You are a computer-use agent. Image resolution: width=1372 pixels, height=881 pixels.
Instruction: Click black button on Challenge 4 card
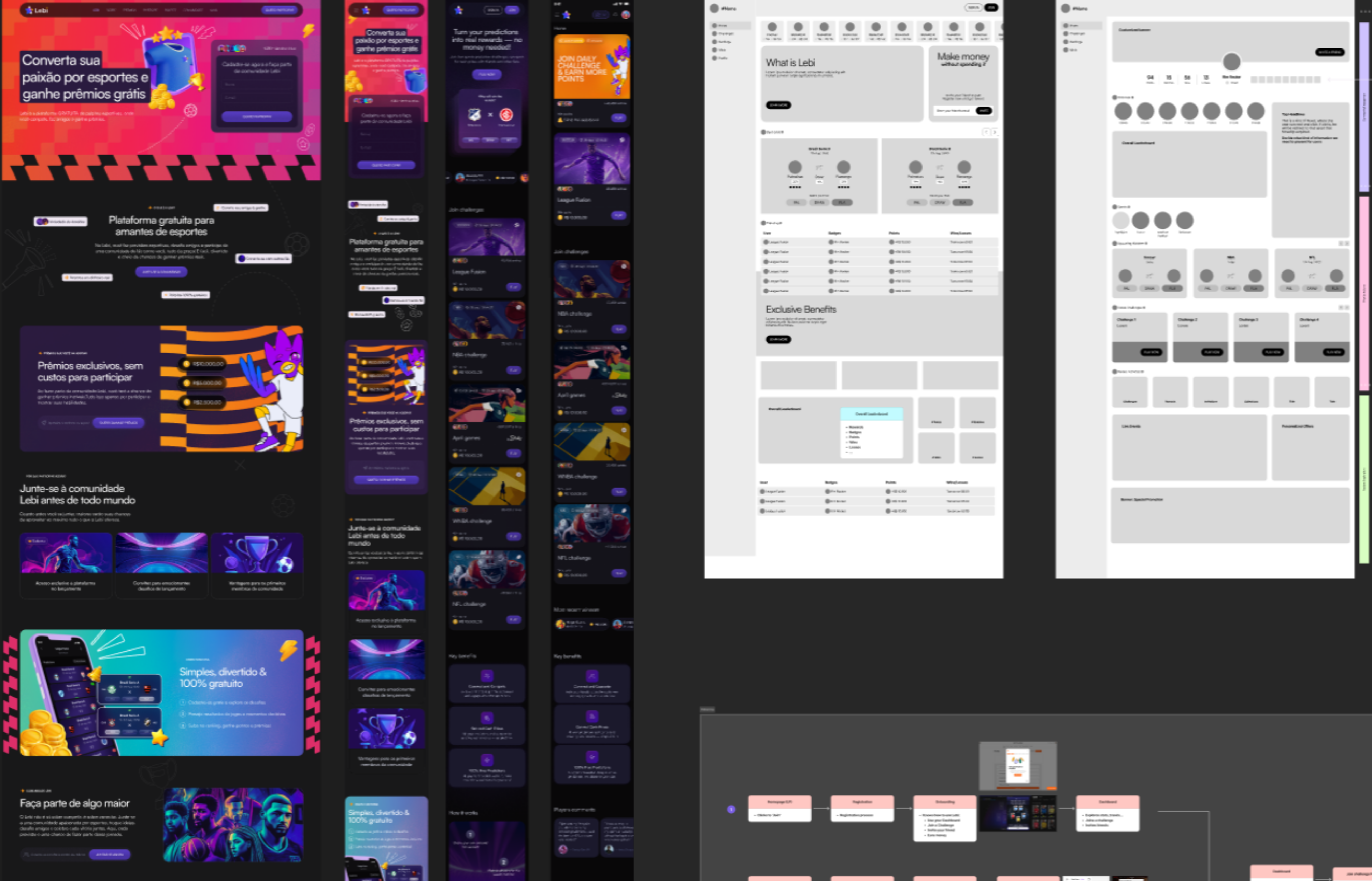[1333, 352]
